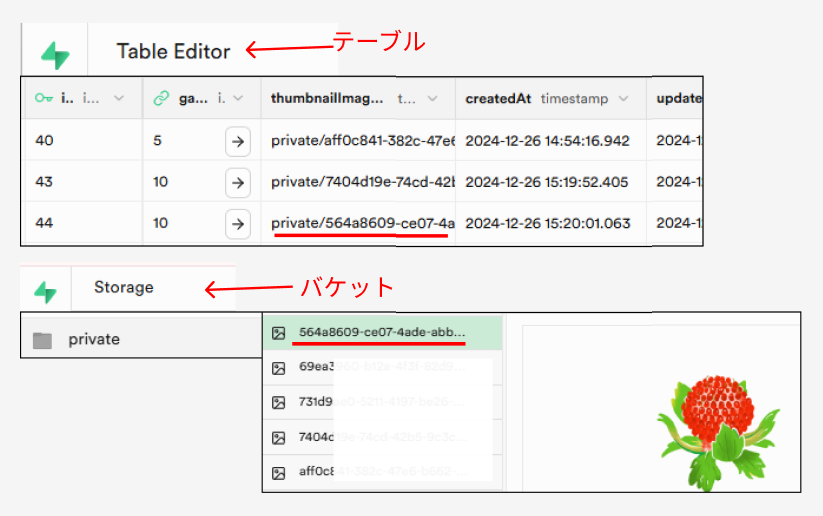Screen dimensions: 823x516
Task: Select the 564a8609-ce07-4ade file in list
Action: tap(381, 332)
